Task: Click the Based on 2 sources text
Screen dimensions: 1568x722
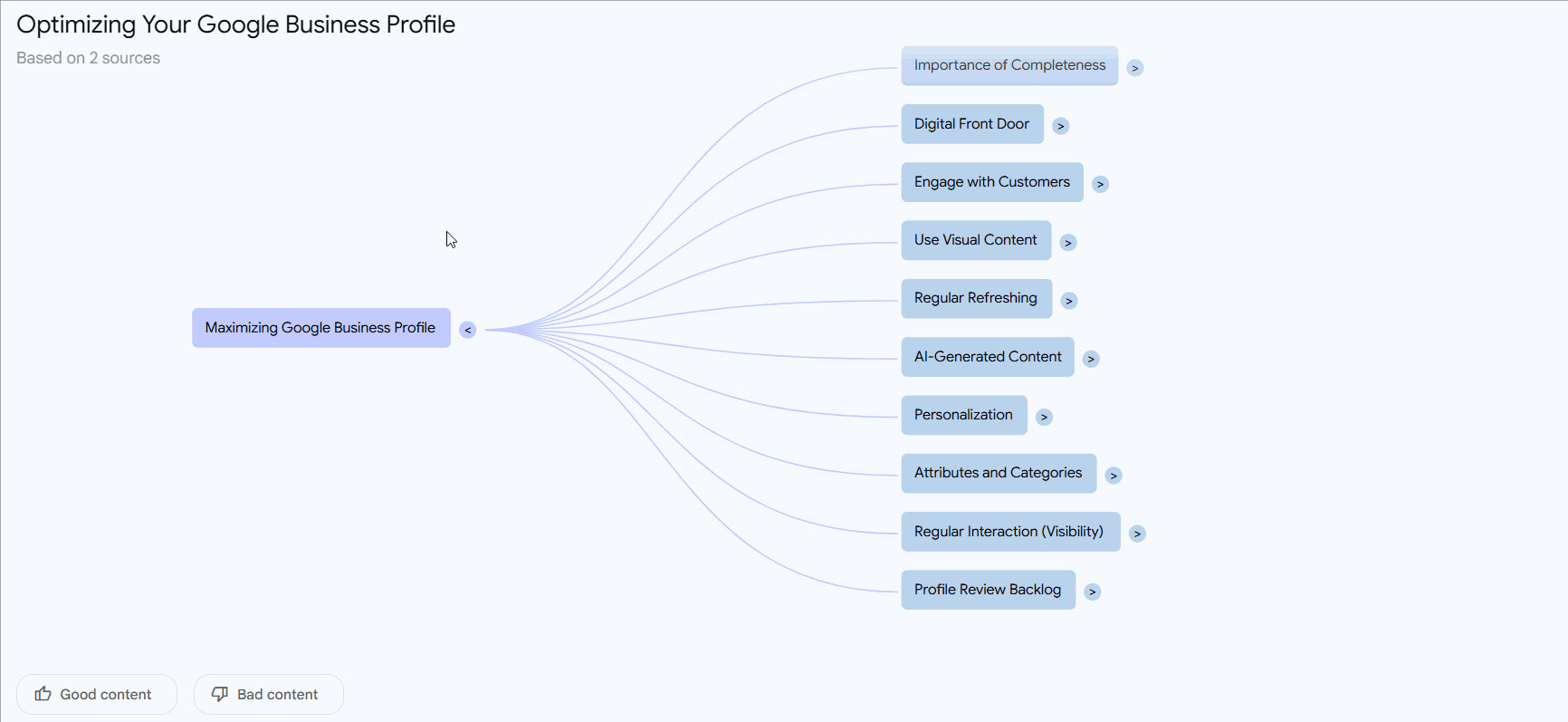Action: coord(88,58)
